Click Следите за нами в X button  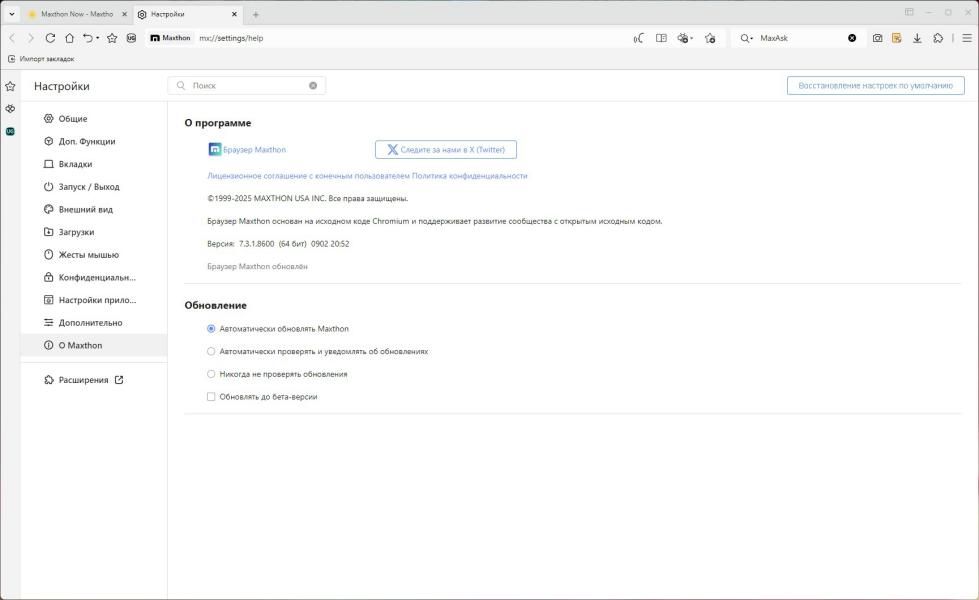446,150
